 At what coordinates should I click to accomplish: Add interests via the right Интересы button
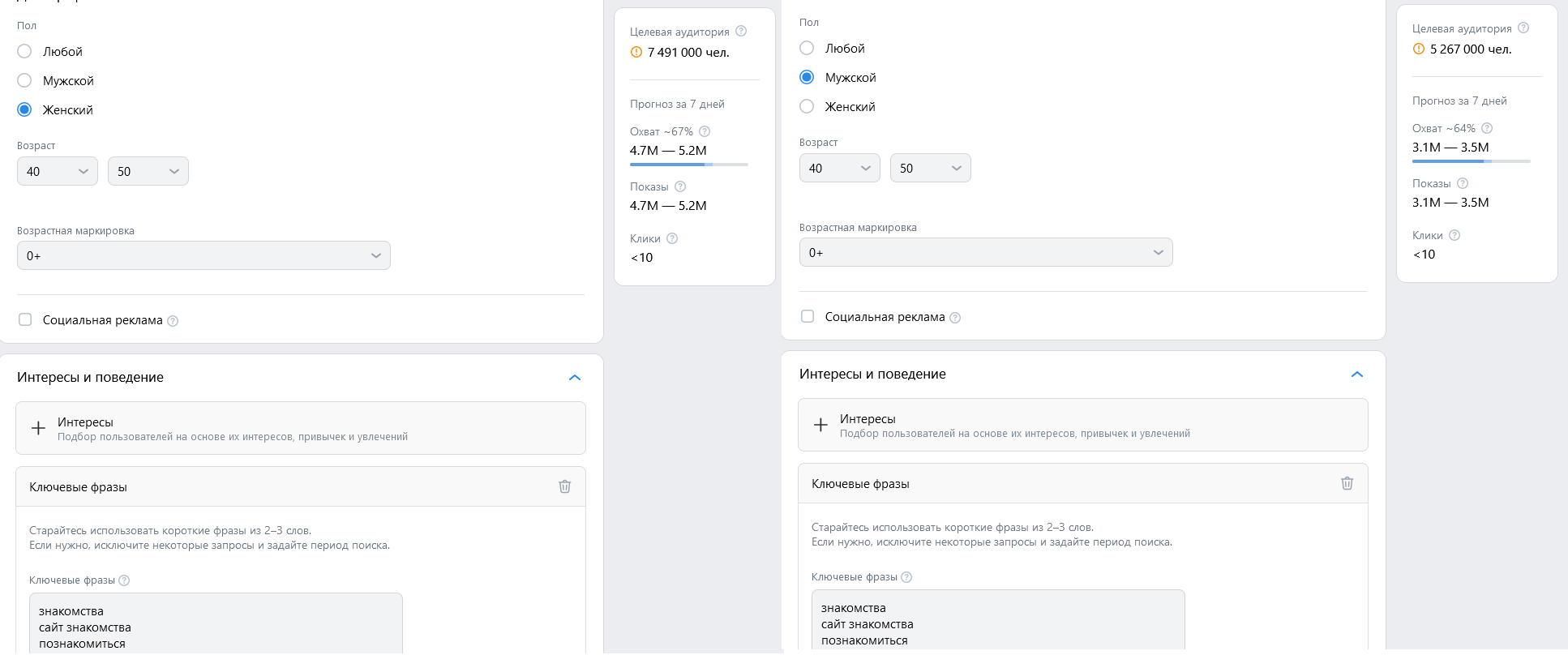point(1082,425)
